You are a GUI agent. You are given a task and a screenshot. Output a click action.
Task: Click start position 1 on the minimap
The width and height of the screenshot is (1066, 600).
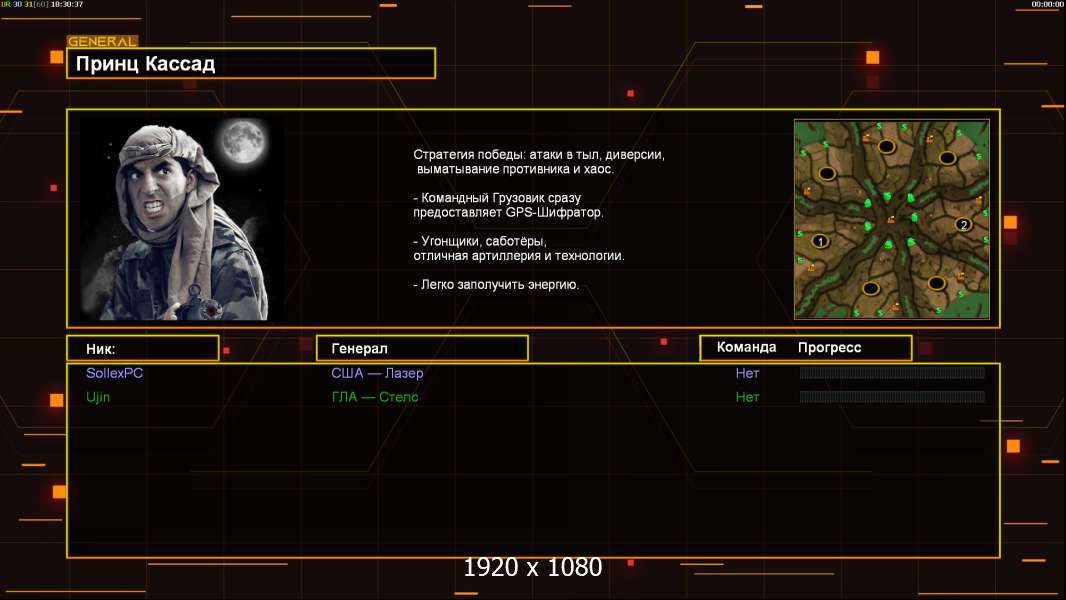point(820,241)
